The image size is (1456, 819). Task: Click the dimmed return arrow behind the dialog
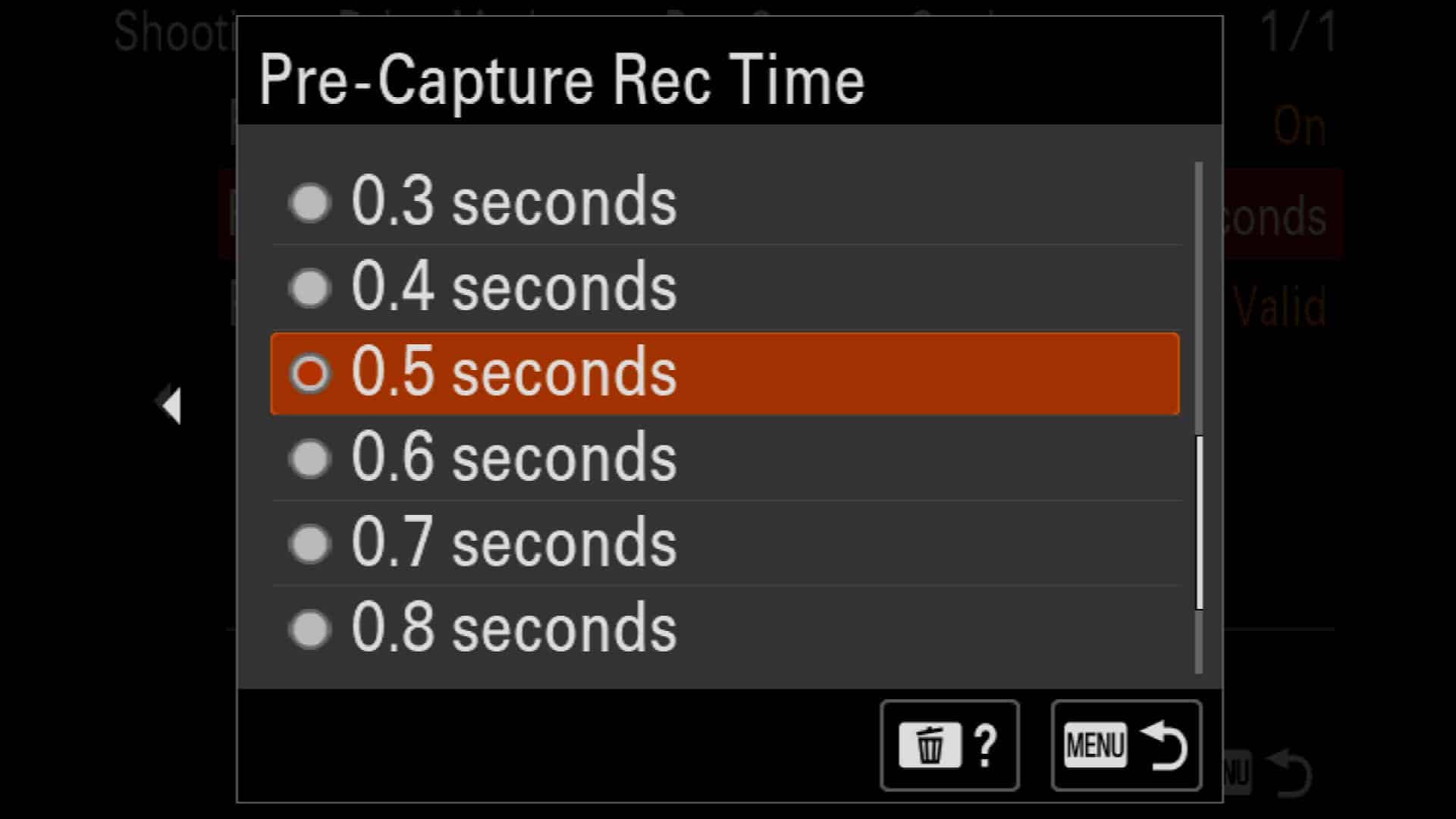click(1289, 772)
